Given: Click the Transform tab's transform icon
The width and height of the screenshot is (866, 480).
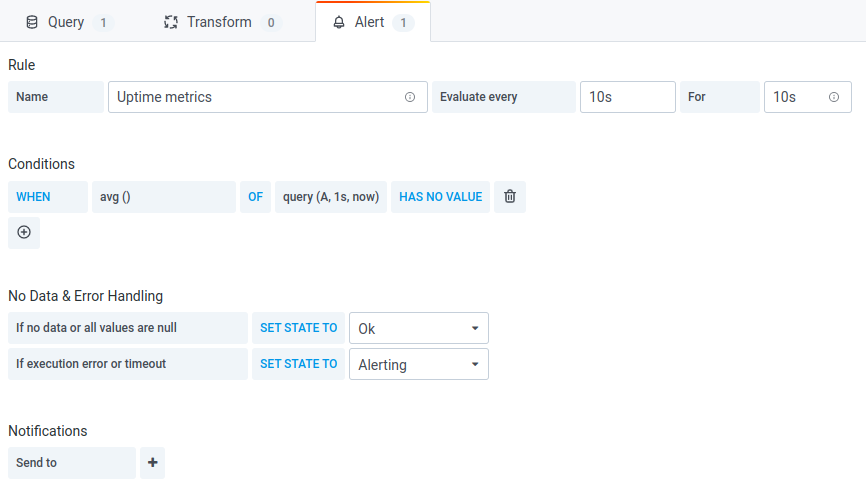Looking at the screenshot, I should (x=171, y=22).
